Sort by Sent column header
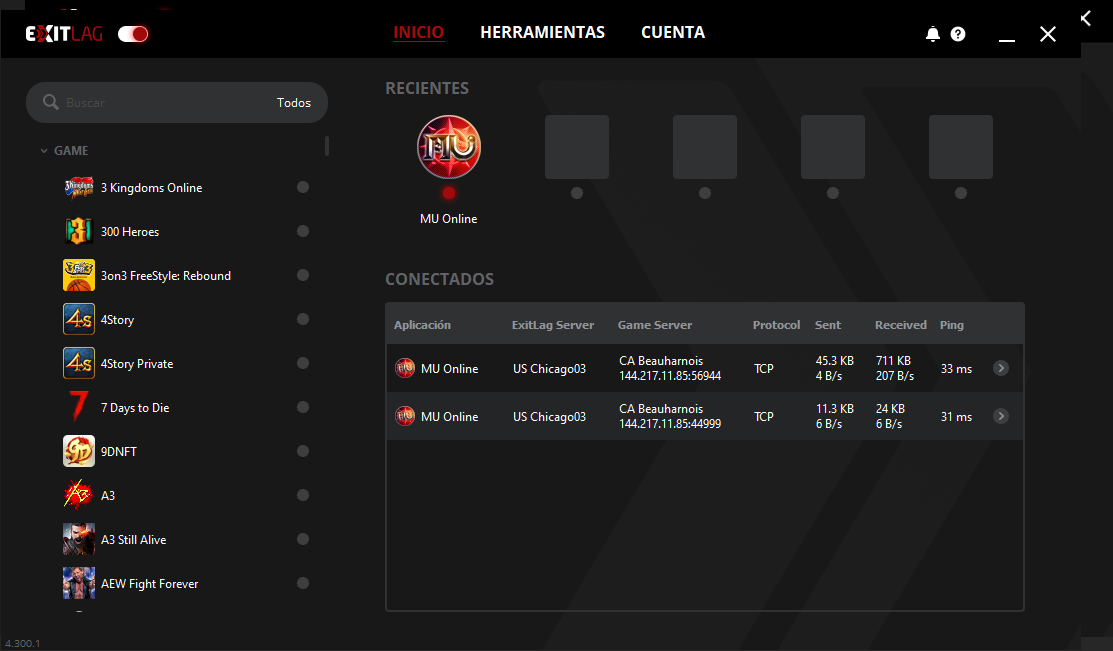This screenshot has height=651, width=1113. (x=828, y=325)
